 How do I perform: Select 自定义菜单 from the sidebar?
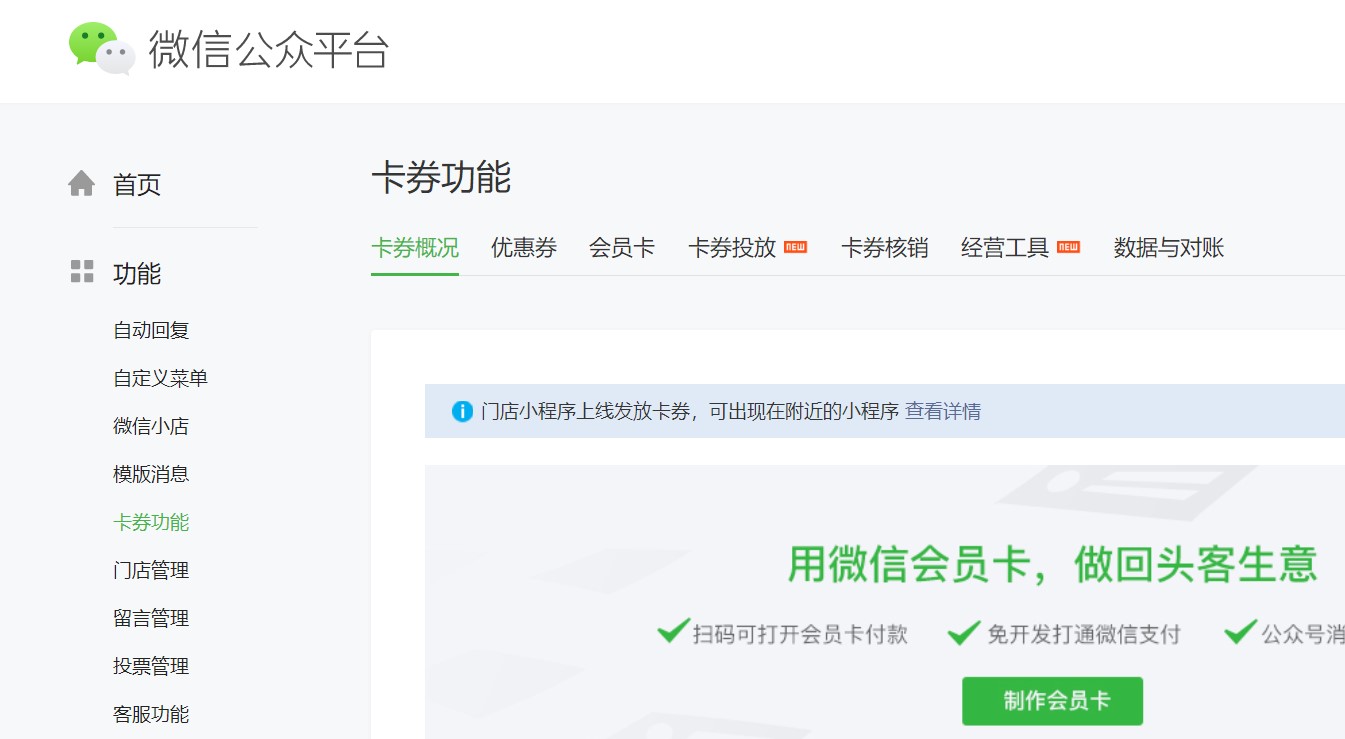point(160,378)
